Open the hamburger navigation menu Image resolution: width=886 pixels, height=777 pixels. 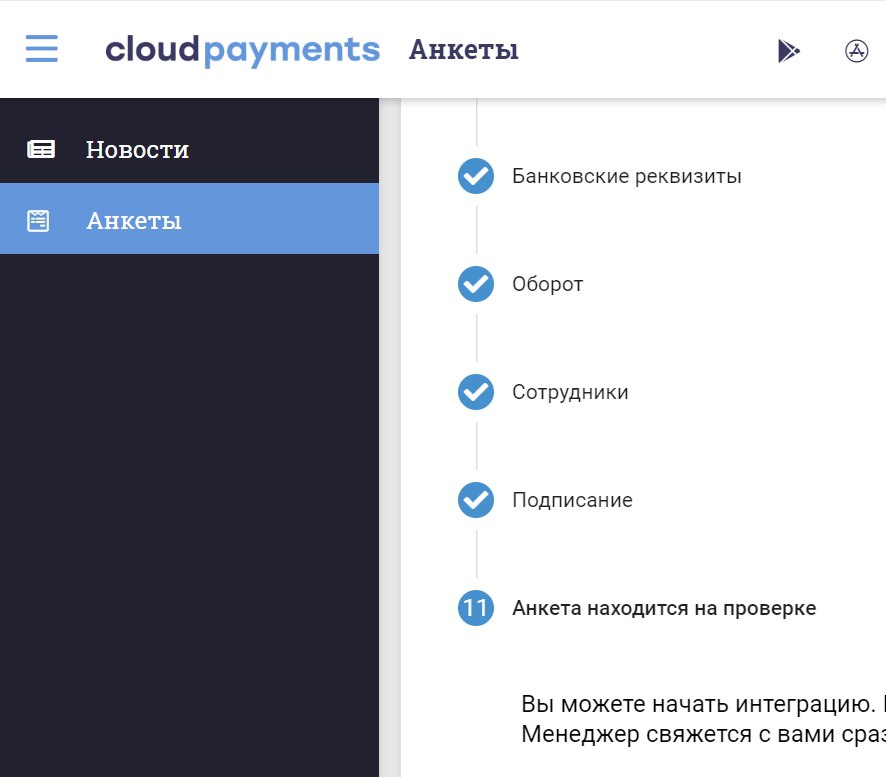click(x=42, y=49)
